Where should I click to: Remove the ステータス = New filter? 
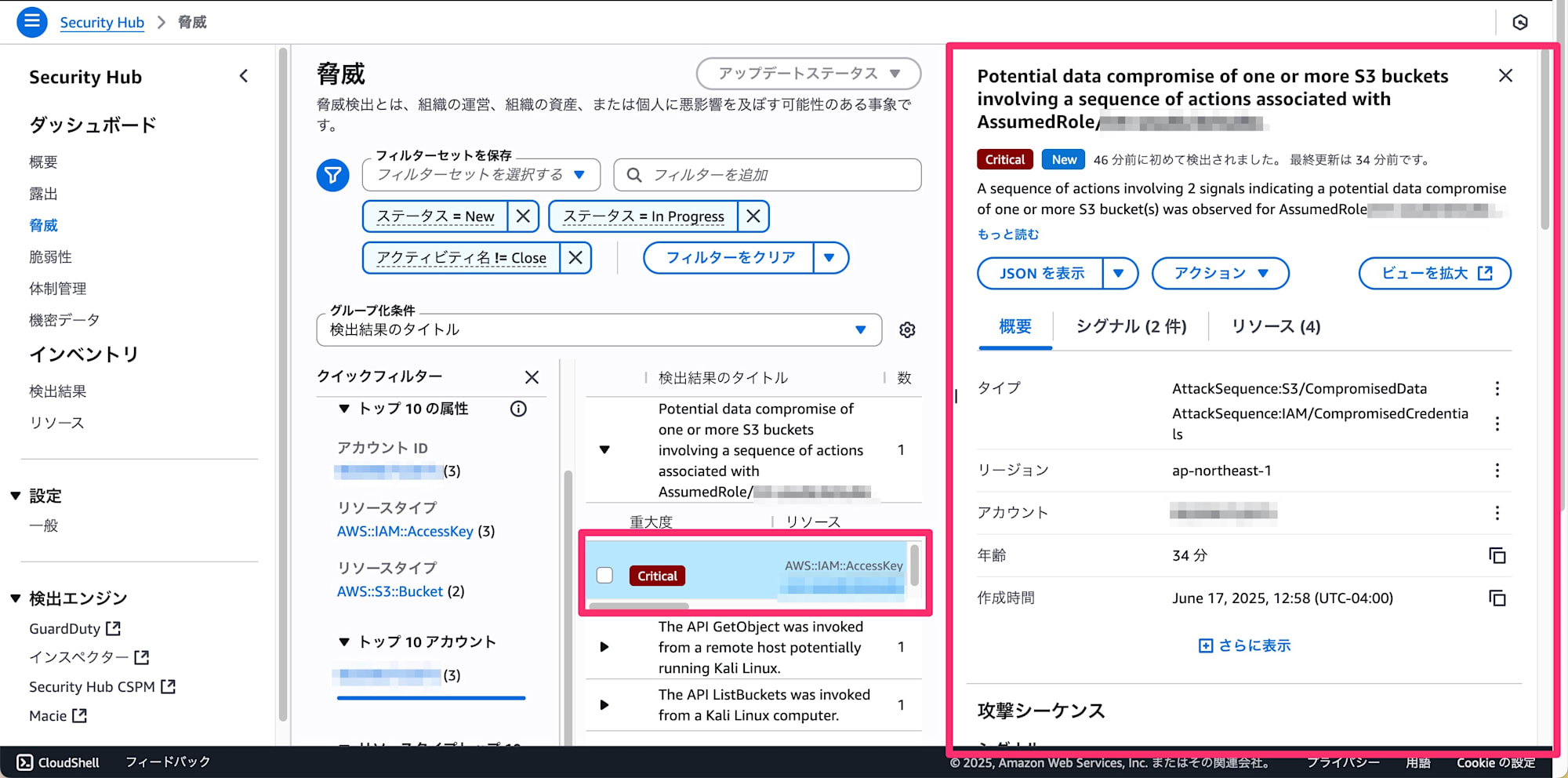523,216
